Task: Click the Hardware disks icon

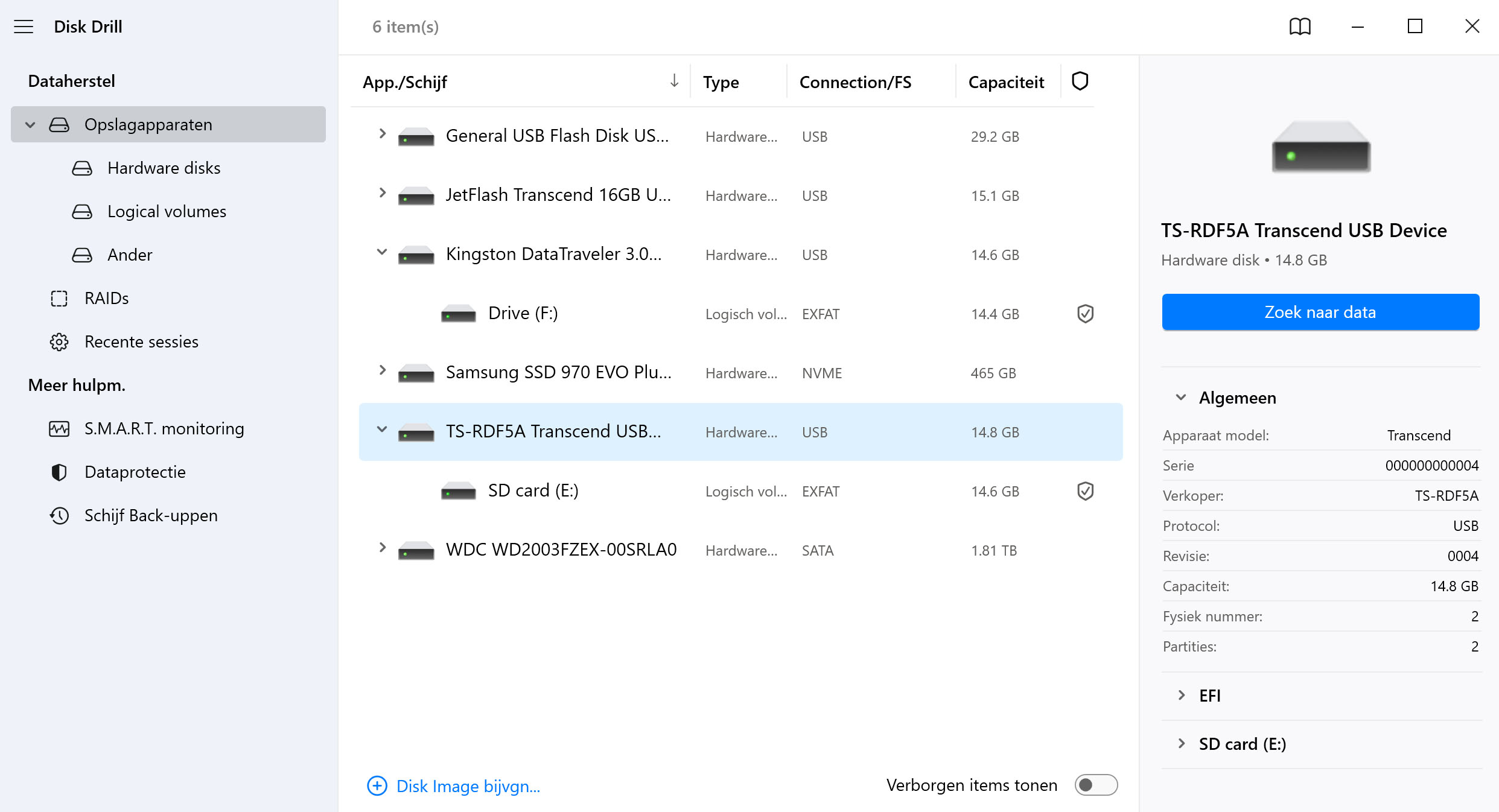Action: (82, 168)
